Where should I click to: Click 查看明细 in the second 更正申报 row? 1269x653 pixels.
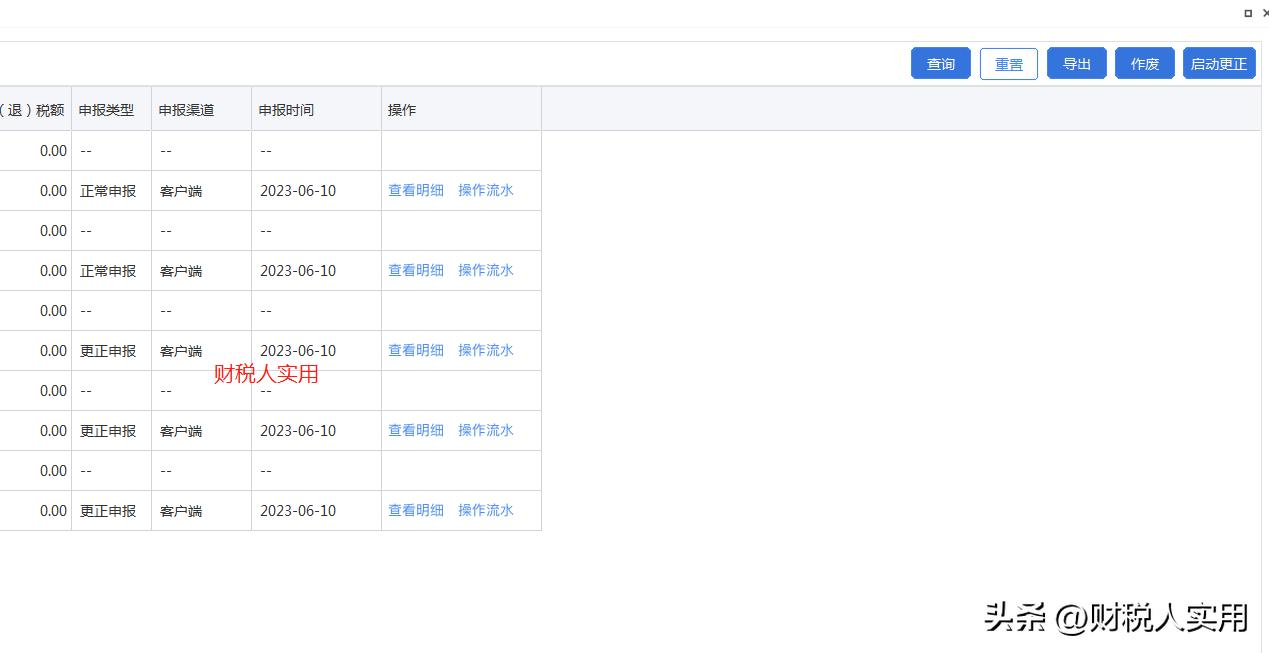point(416,430)
